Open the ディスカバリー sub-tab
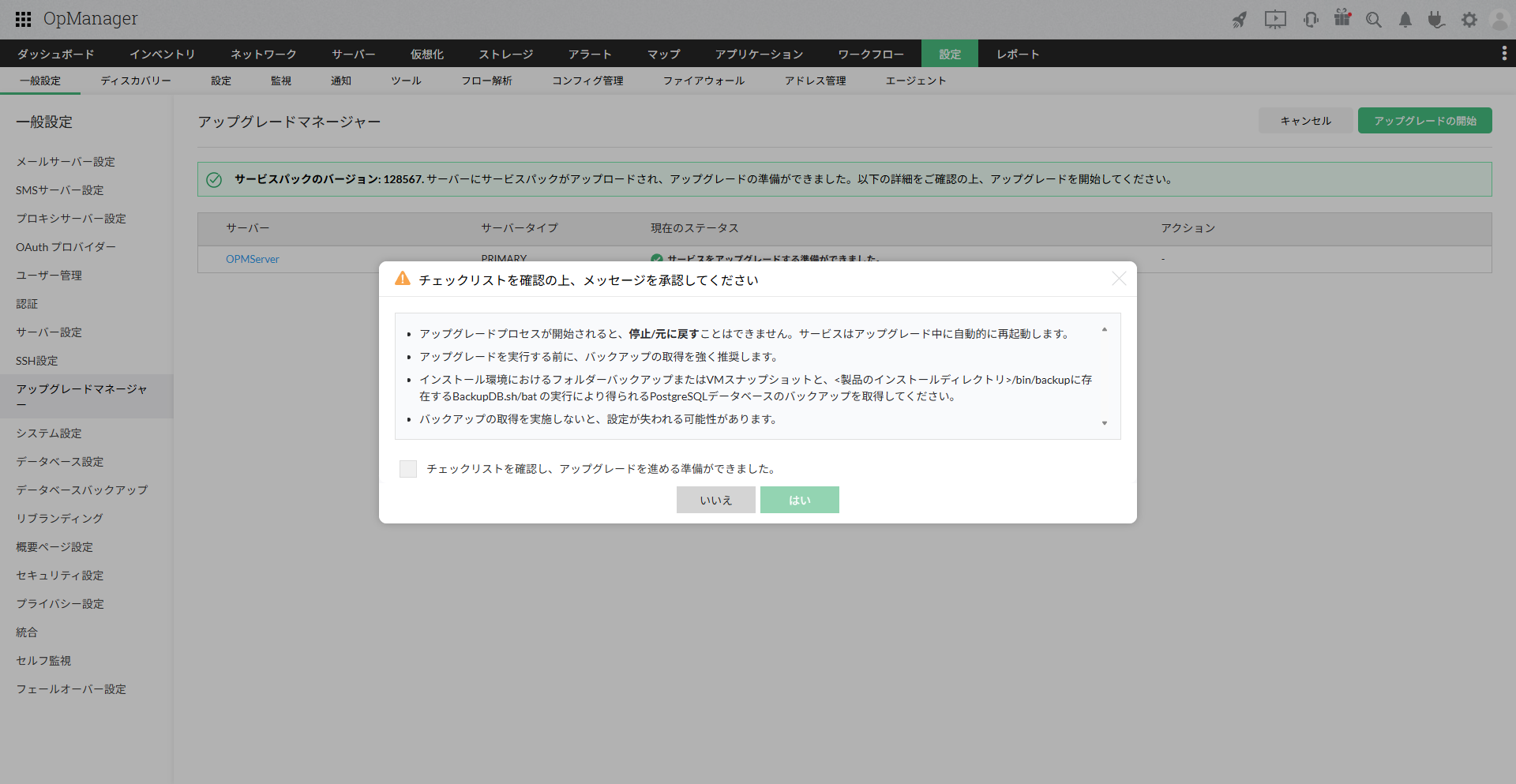The width and height of the screenshot is (1516, 784). pos(136,81)
